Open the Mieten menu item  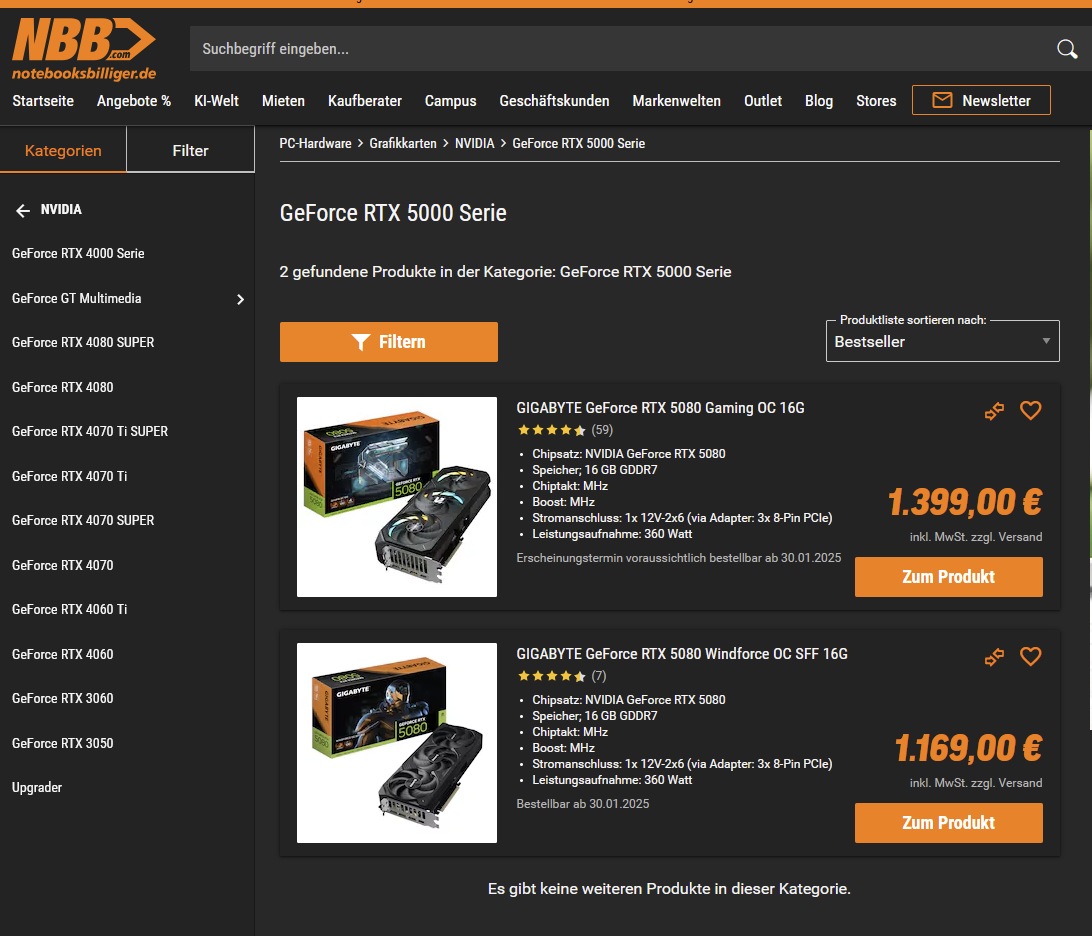point(283,101)
